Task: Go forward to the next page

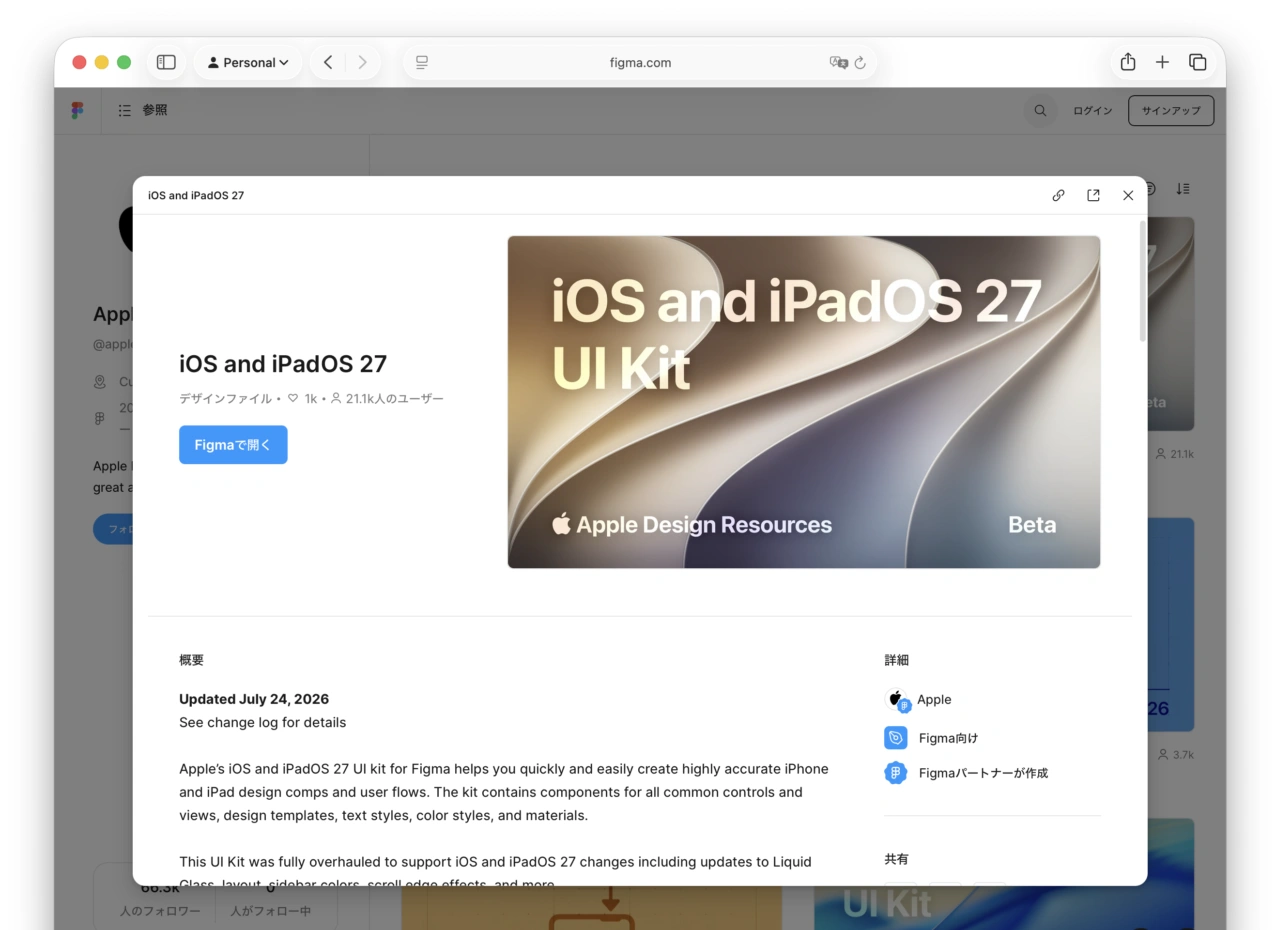Action: [x=362, y=62]
